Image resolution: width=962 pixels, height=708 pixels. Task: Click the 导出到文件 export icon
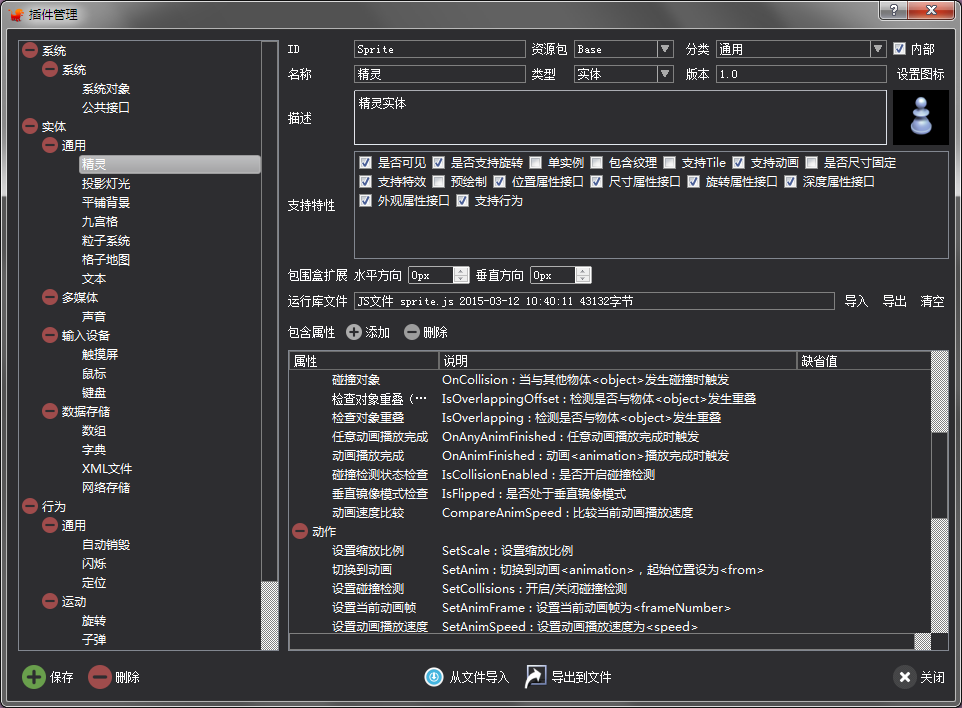[x=537, y=677]
